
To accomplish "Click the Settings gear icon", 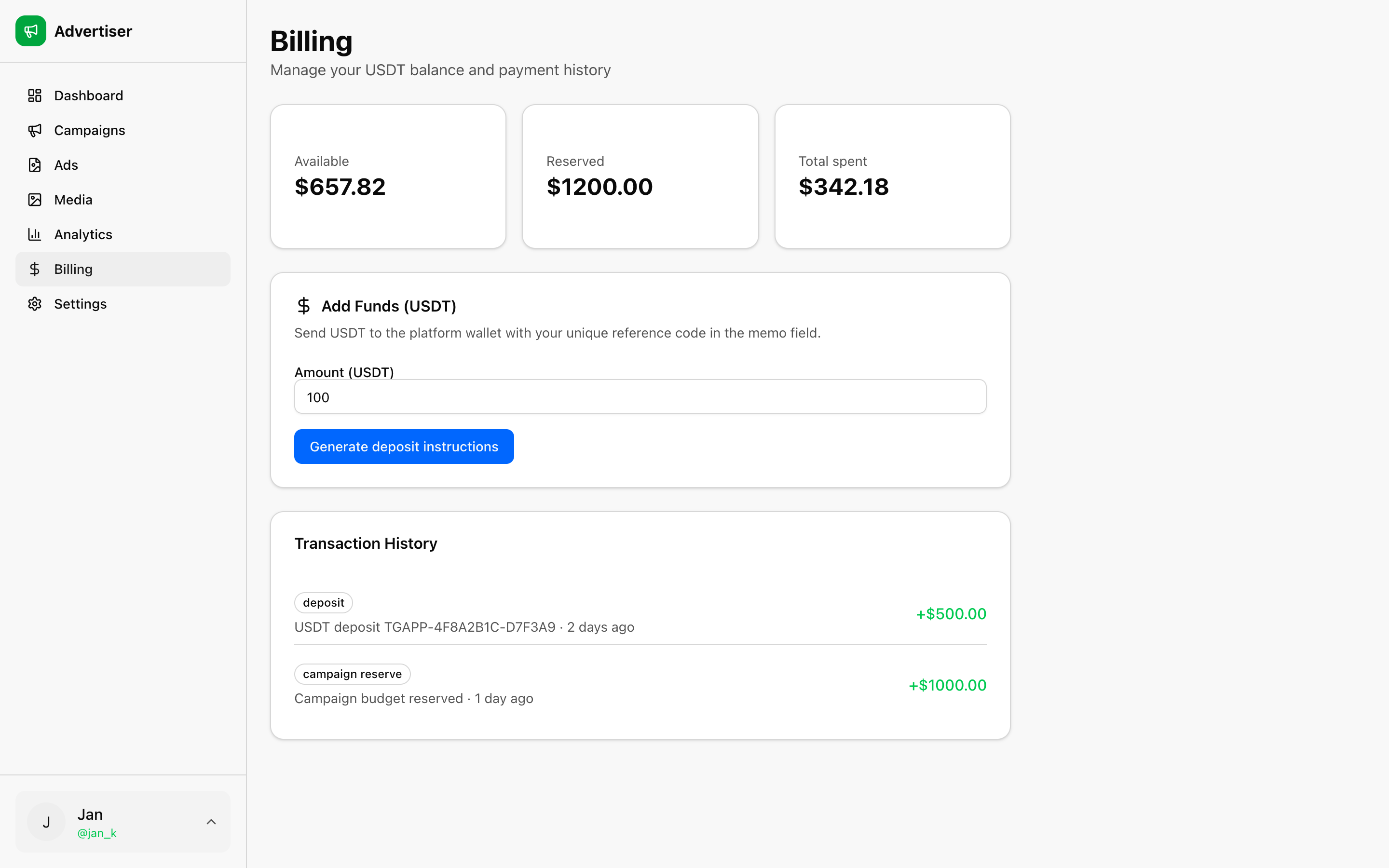I will [x=34, y=304].
